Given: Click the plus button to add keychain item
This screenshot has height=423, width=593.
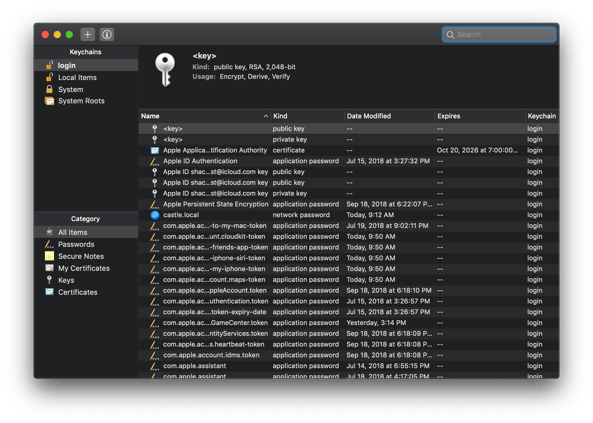Looking at the screenshot, I should tap(87, 34).
